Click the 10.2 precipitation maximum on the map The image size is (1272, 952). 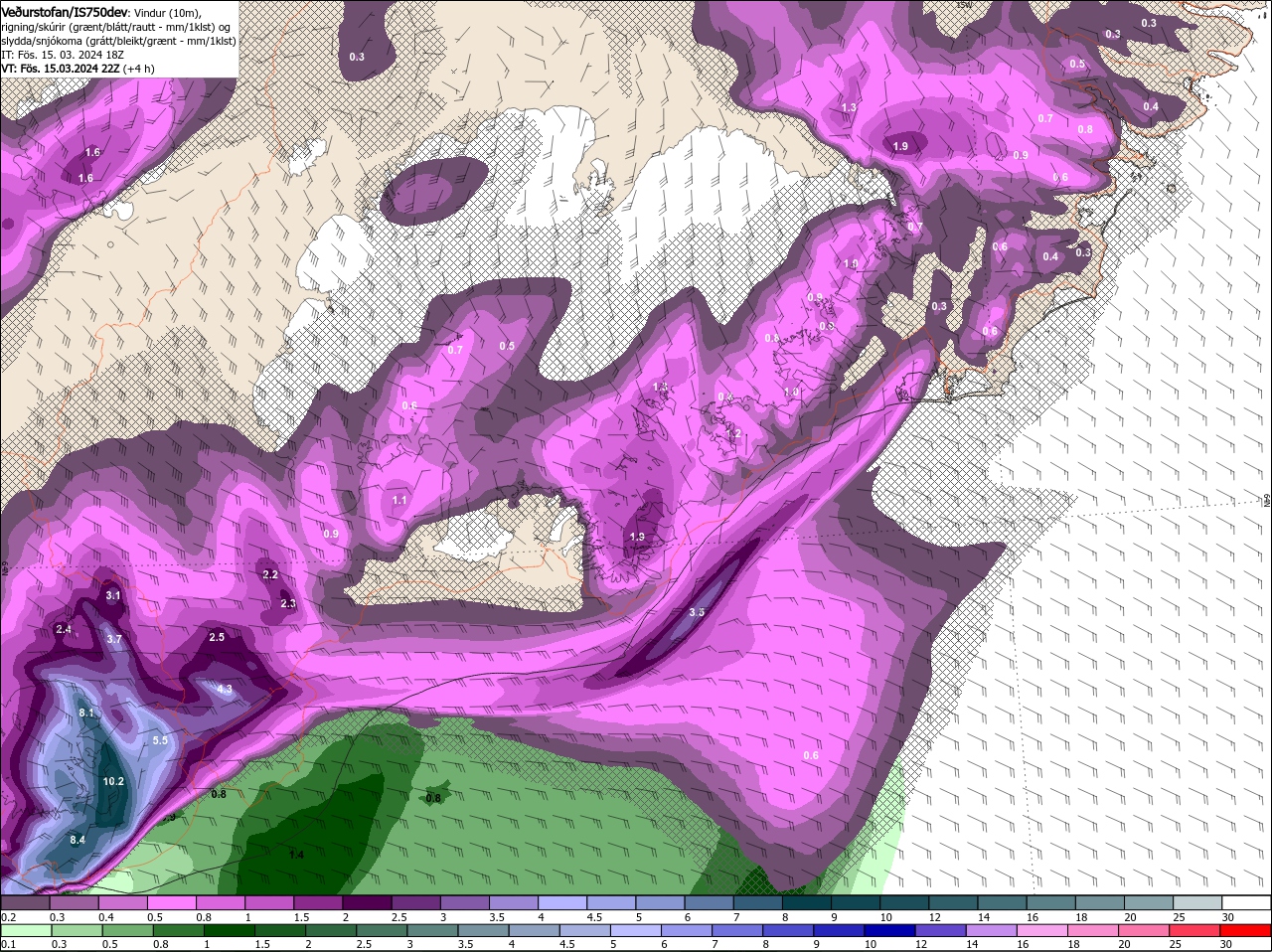point(113,782)
